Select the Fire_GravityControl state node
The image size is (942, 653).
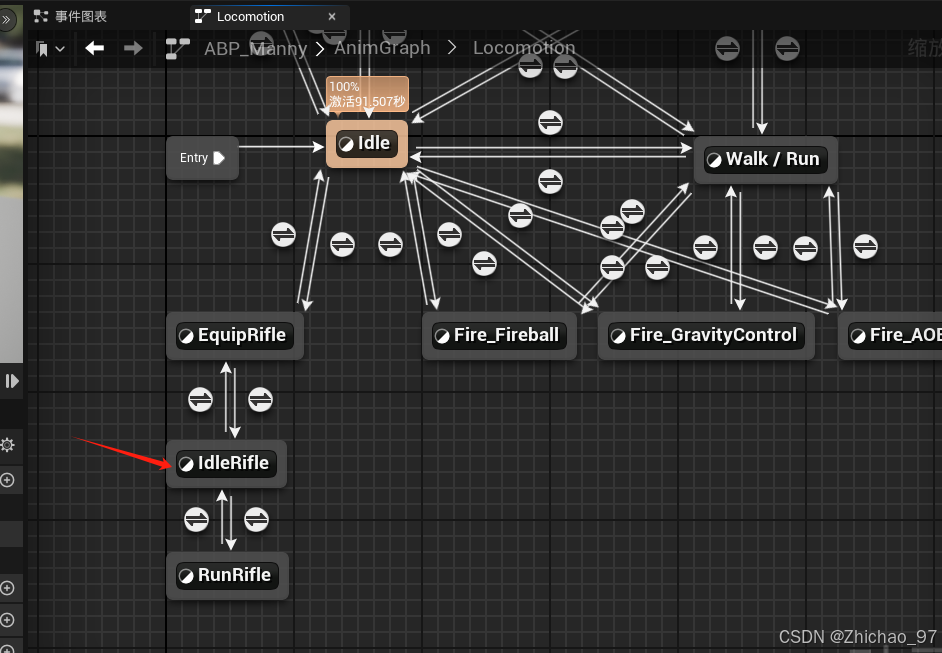click(x=706, y=335)
